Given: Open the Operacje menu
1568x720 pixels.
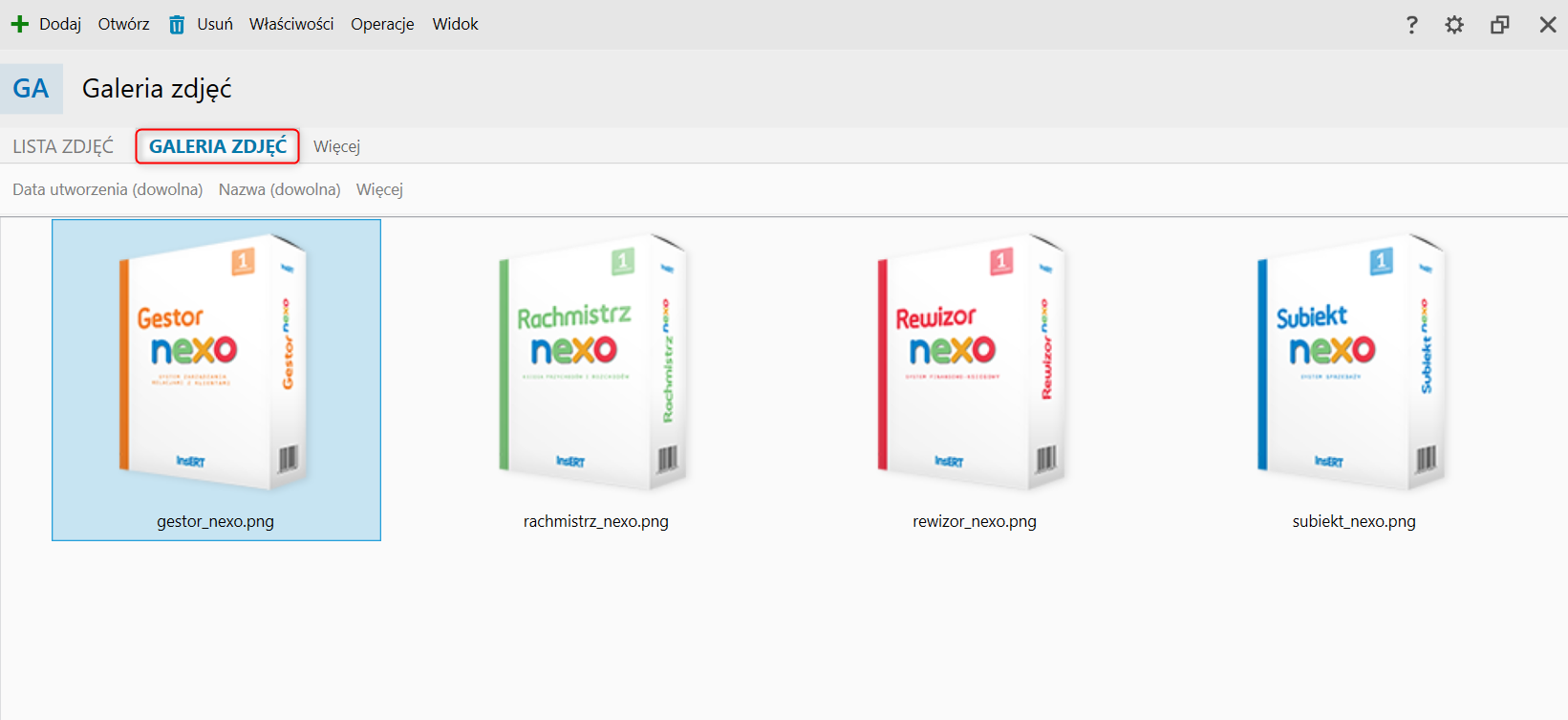Looking at the screenshot, I should (x=382, y=24).
